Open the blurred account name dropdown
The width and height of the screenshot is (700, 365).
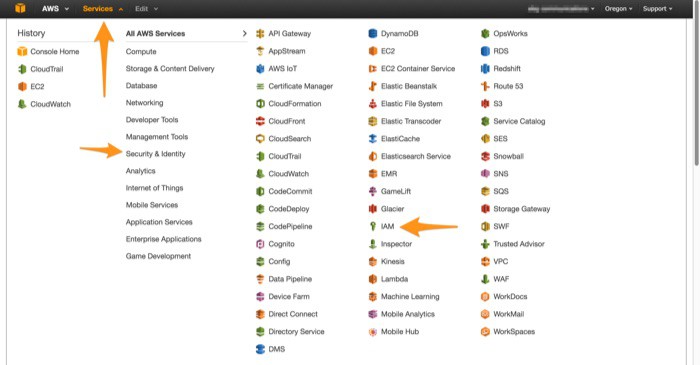click(561, 8)
